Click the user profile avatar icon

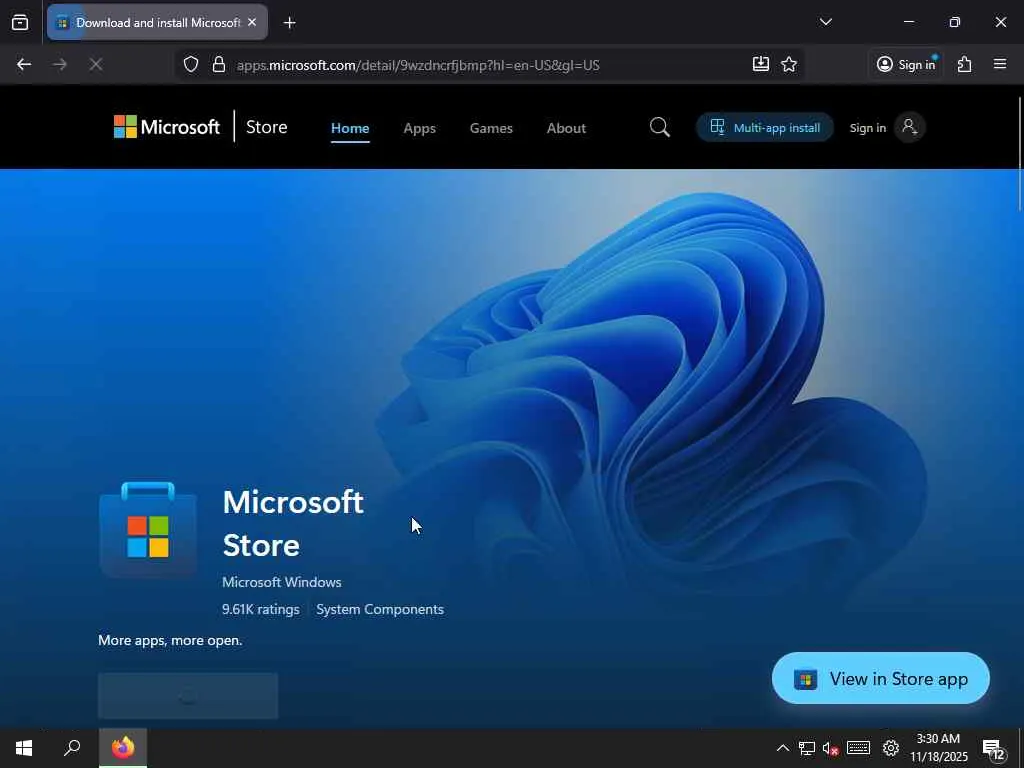point(909,127)
